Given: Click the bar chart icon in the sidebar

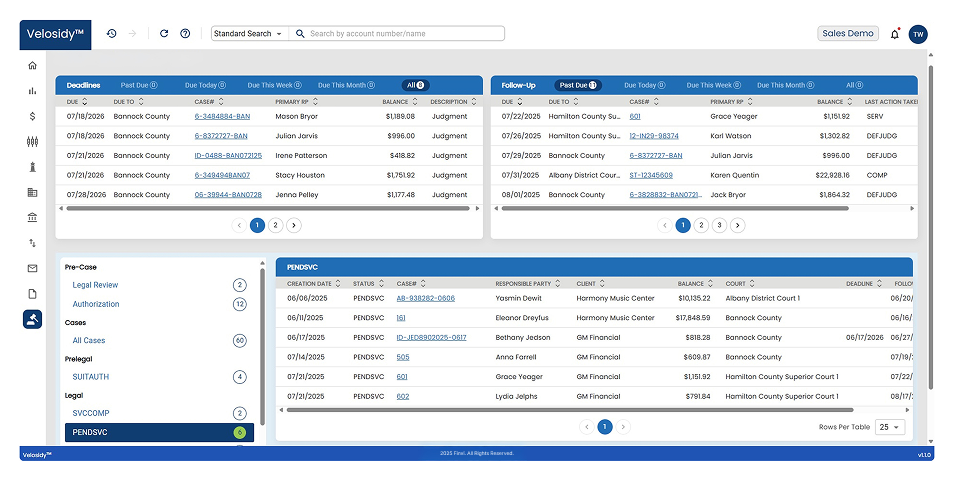Looking at the screenshot, I should [33, 91].
